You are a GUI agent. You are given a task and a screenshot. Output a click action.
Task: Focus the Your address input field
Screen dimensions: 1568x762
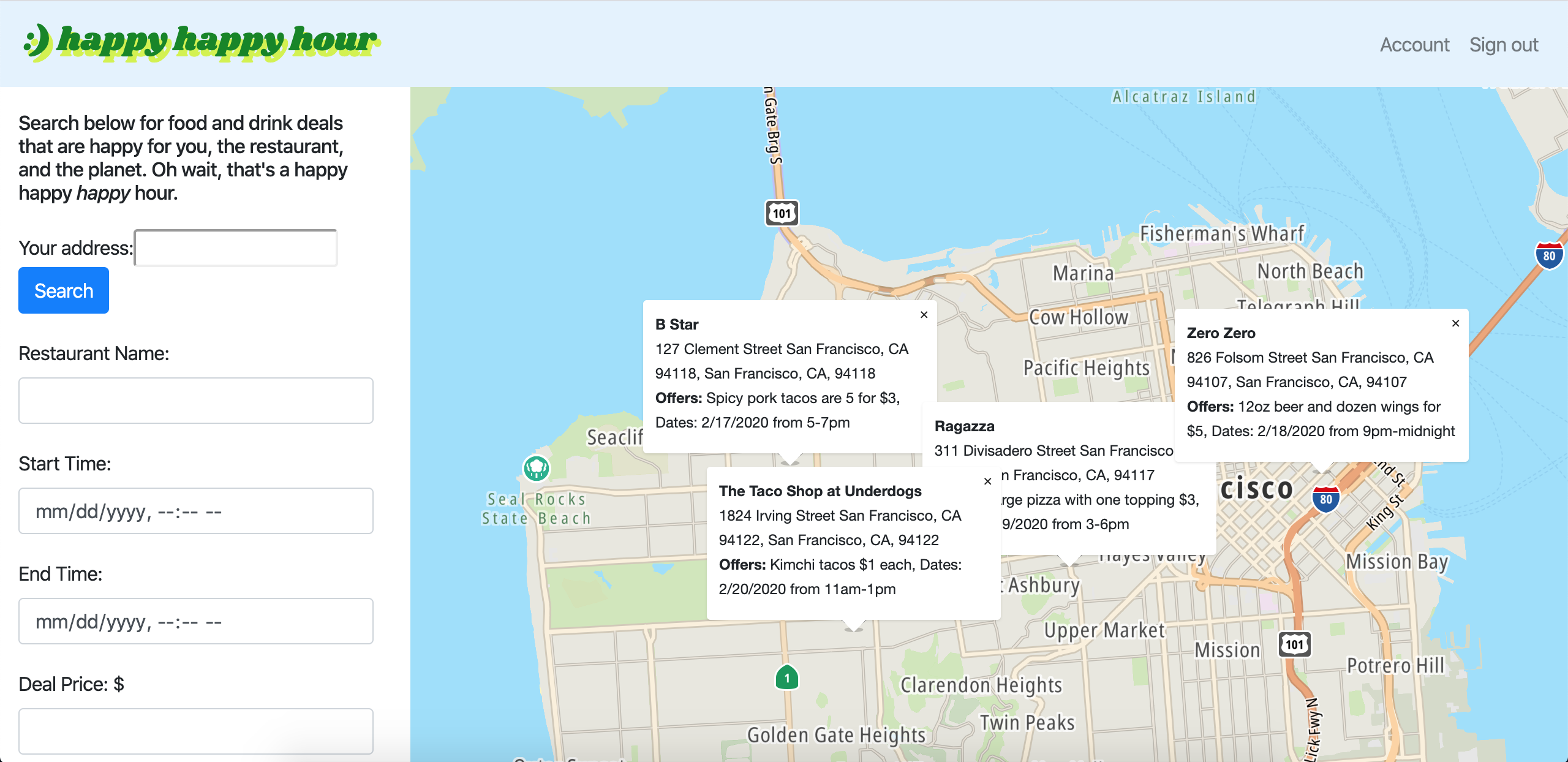pyautogui.click(x=236, y=248)
